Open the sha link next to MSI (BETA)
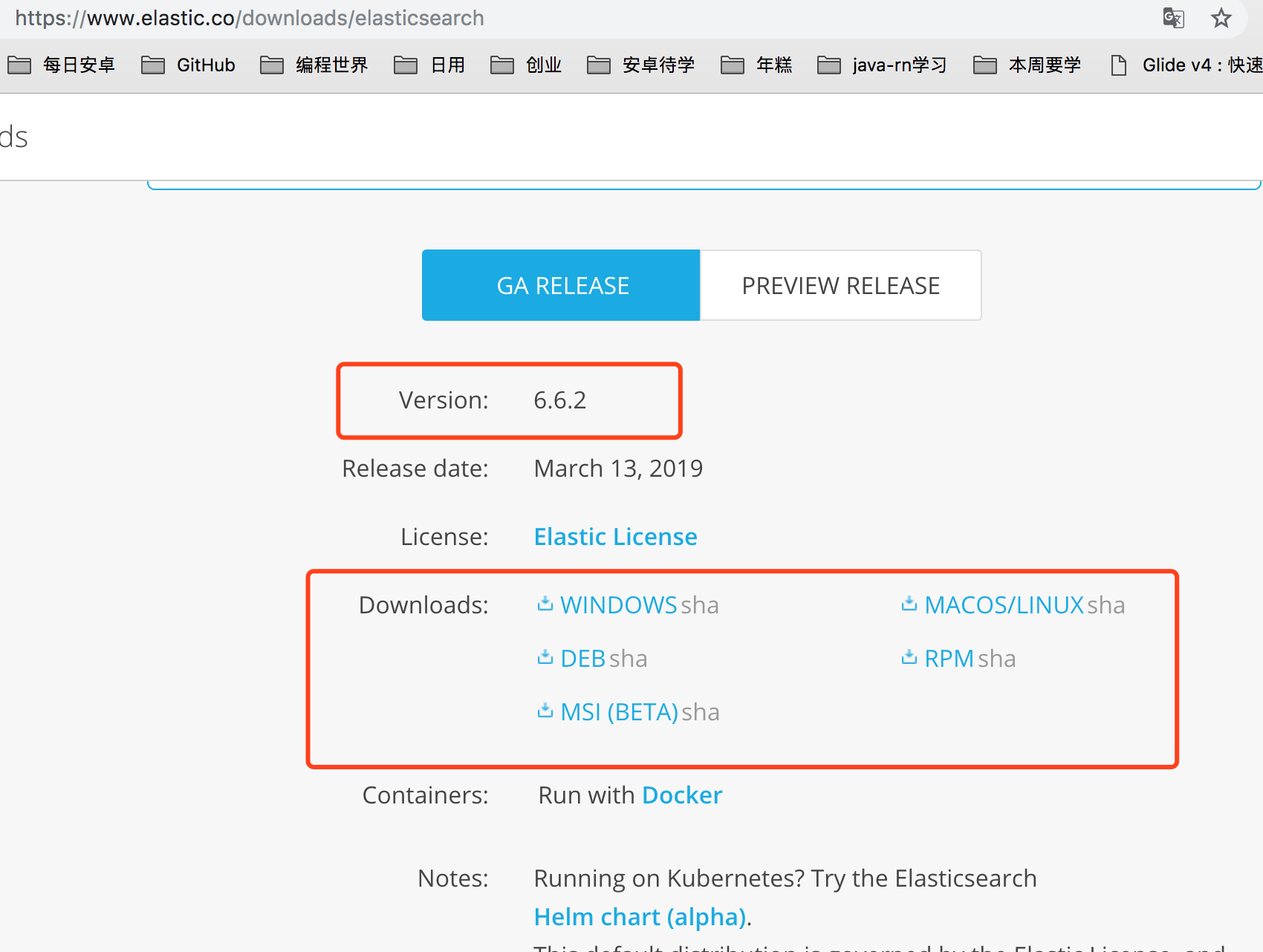Screen dimensions: 1263x952 click(701, 712)
